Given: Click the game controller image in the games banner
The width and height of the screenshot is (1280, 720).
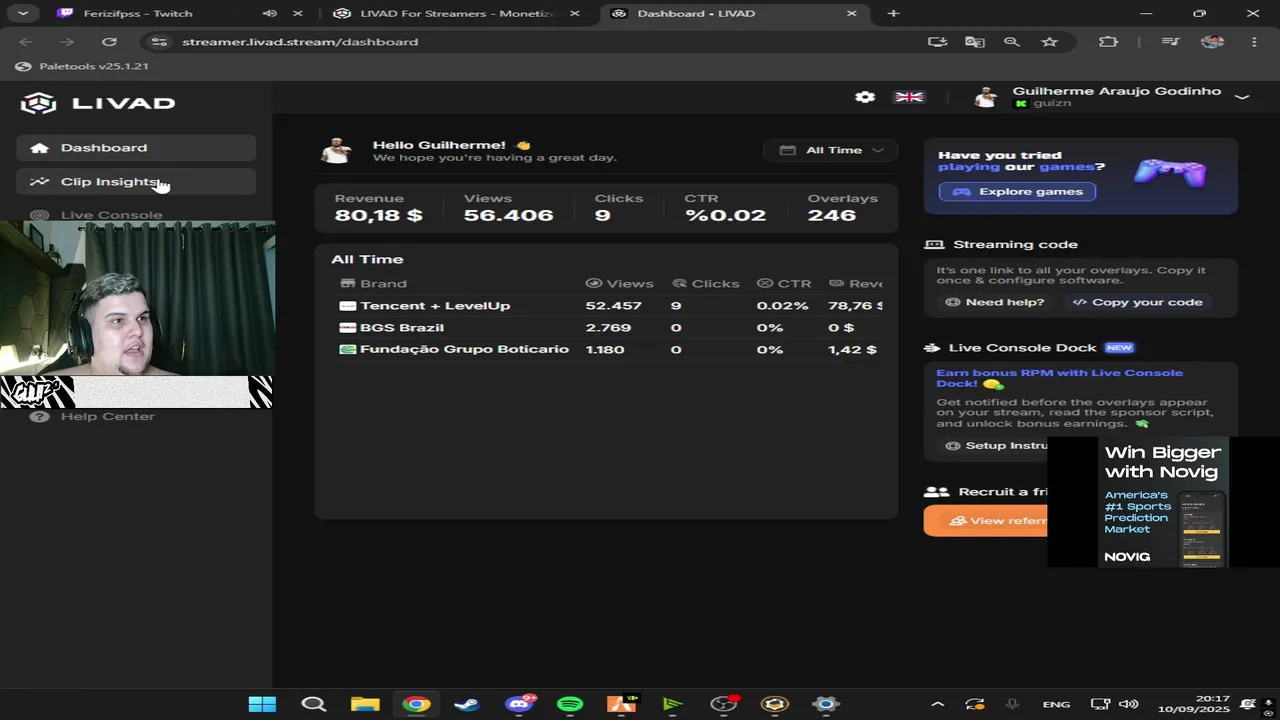Looking at the screenshot, I should [x=1169, y=174].
